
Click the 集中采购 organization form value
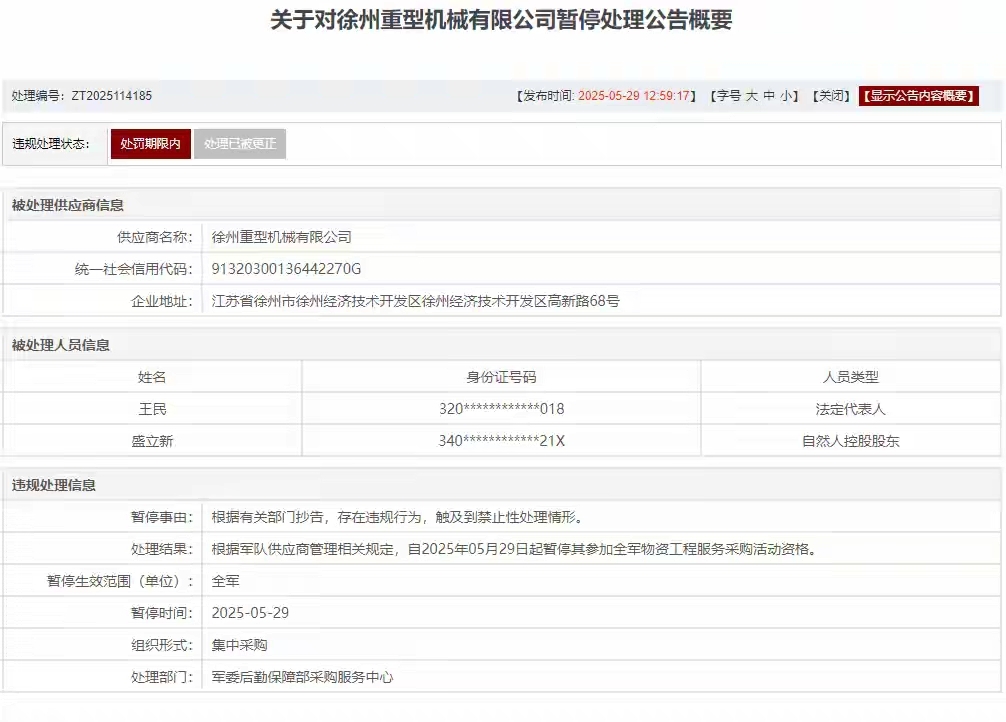pyautogui.click(x=239, y=645)
